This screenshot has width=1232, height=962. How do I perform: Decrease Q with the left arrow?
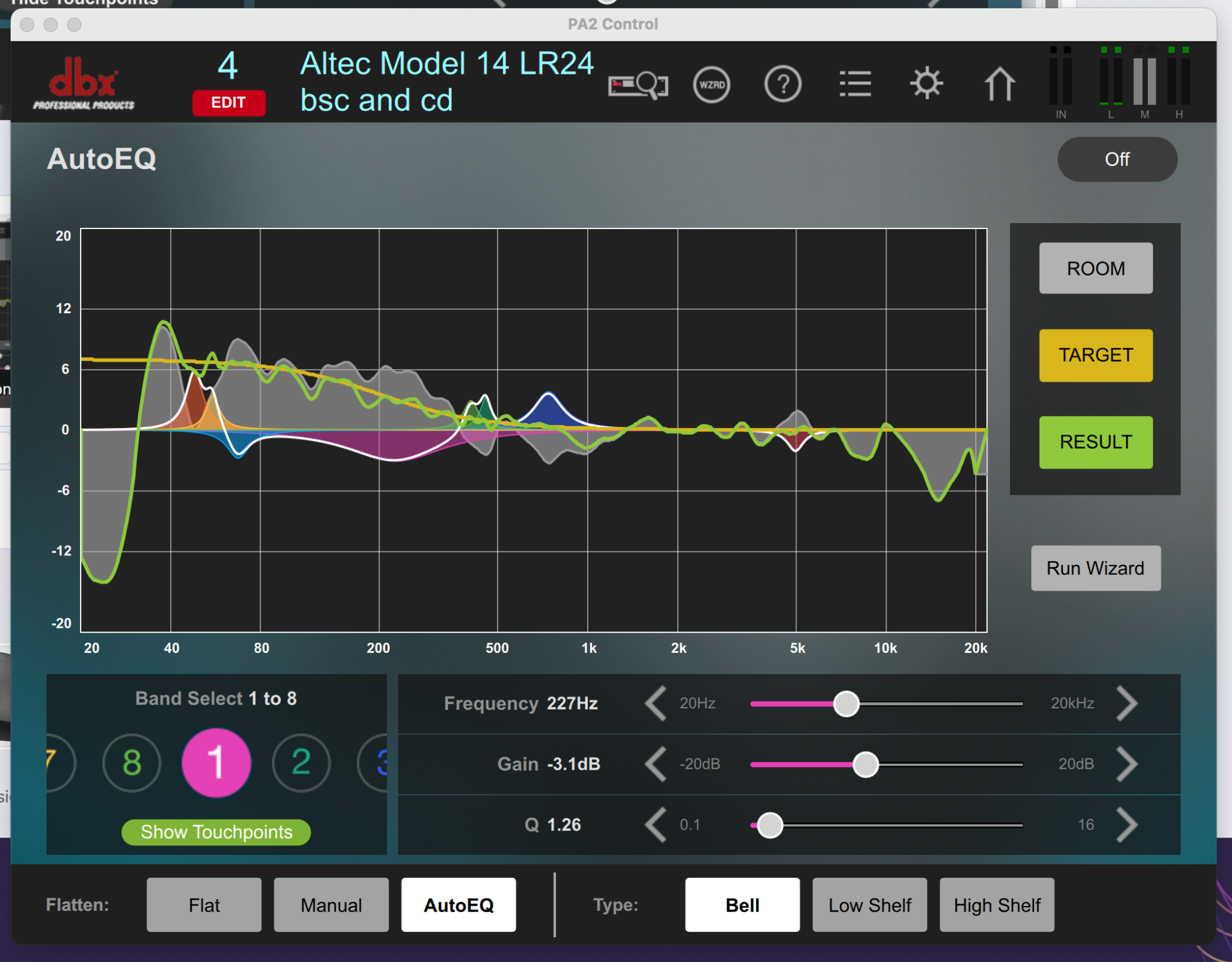coord(656,825)
